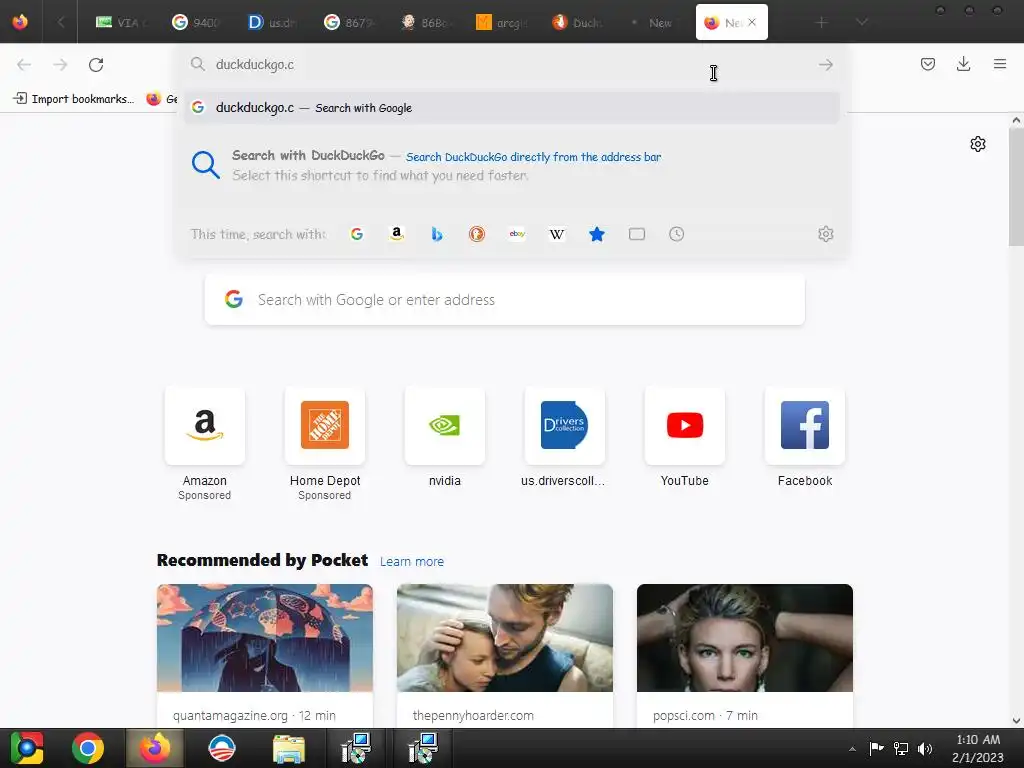This screenshot has height=768, width=1024.
Task: Click the system clock 1:10 AM
Action: 978,740
